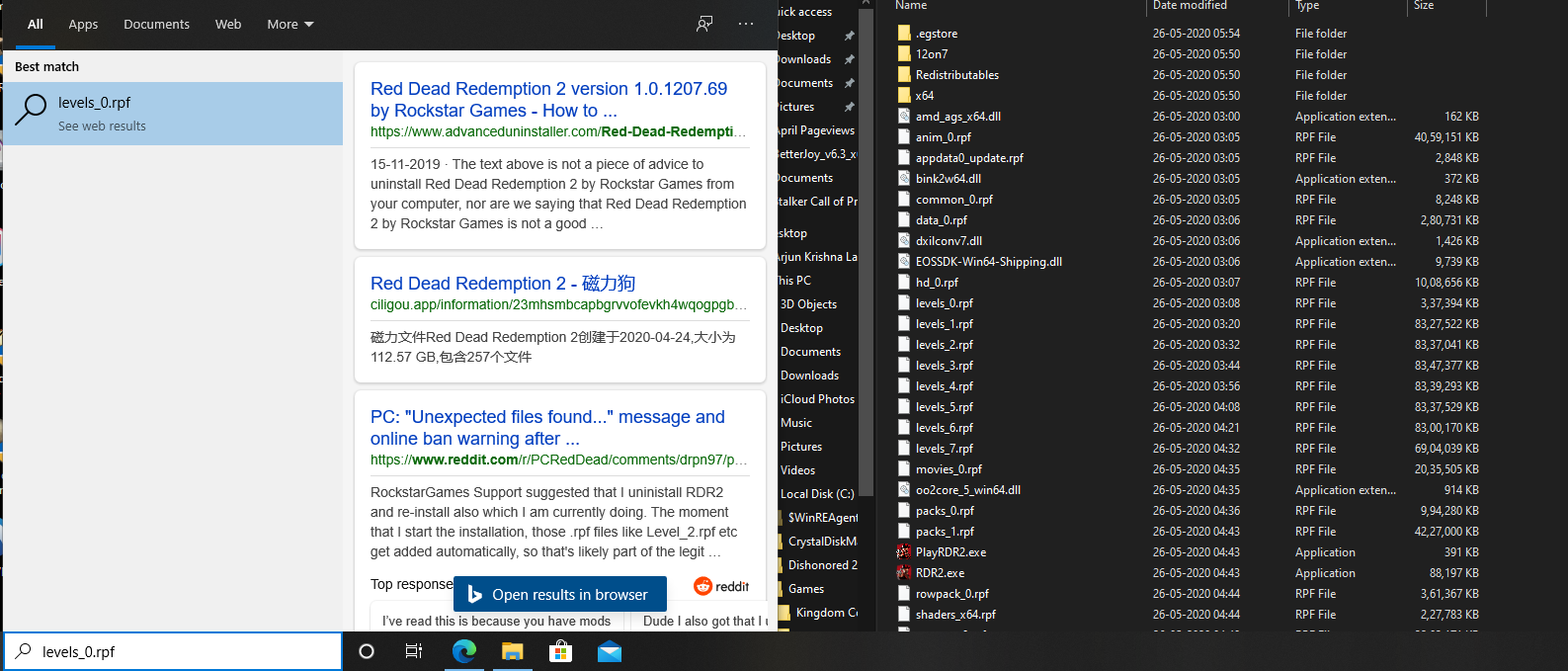1568x671 pixels.
Task: Click See web results under levels_0.rpf
Action: click(x=102, y=126)
